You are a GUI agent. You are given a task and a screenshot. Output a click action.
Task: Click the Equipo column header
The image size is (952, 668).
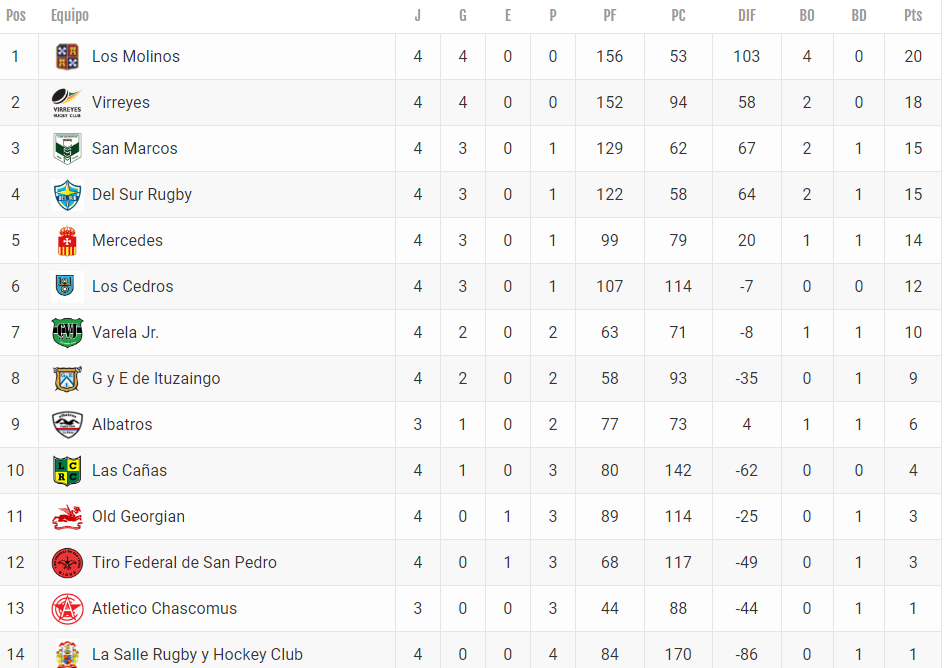coord(70,15)
